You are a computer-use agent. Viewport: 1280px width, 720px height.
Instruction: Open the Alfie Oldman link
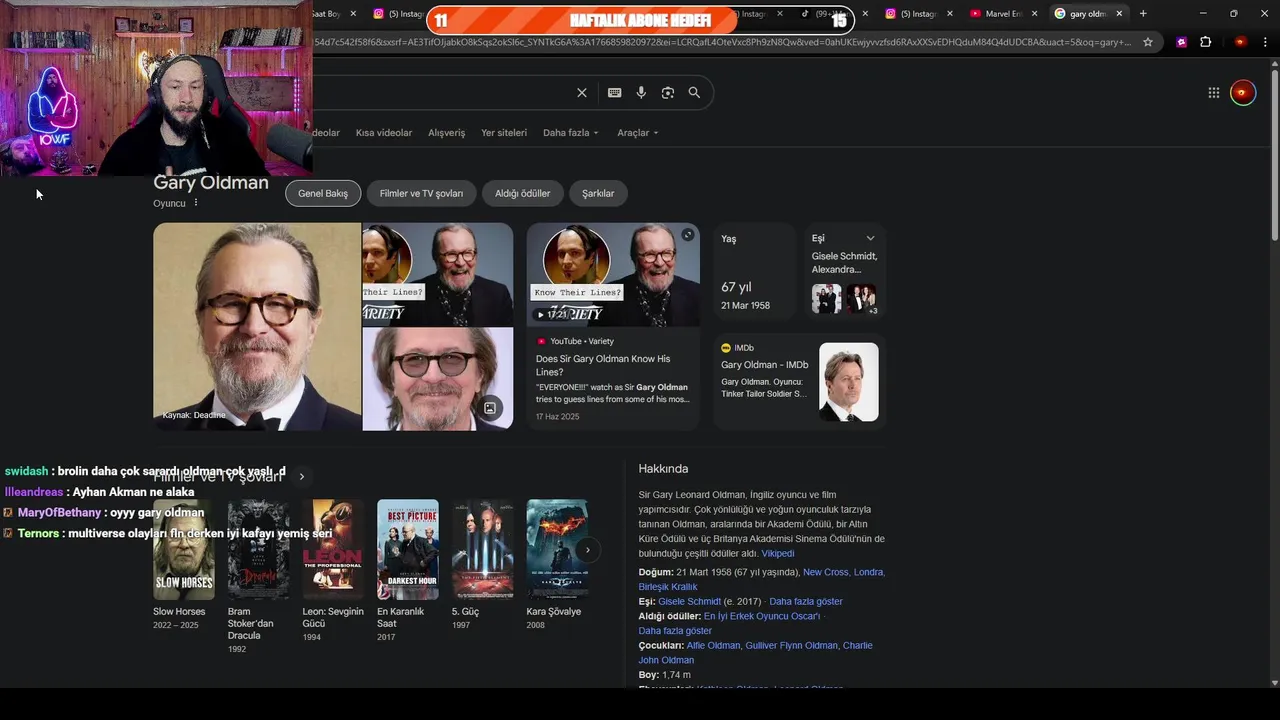click(x=714, y=646)
